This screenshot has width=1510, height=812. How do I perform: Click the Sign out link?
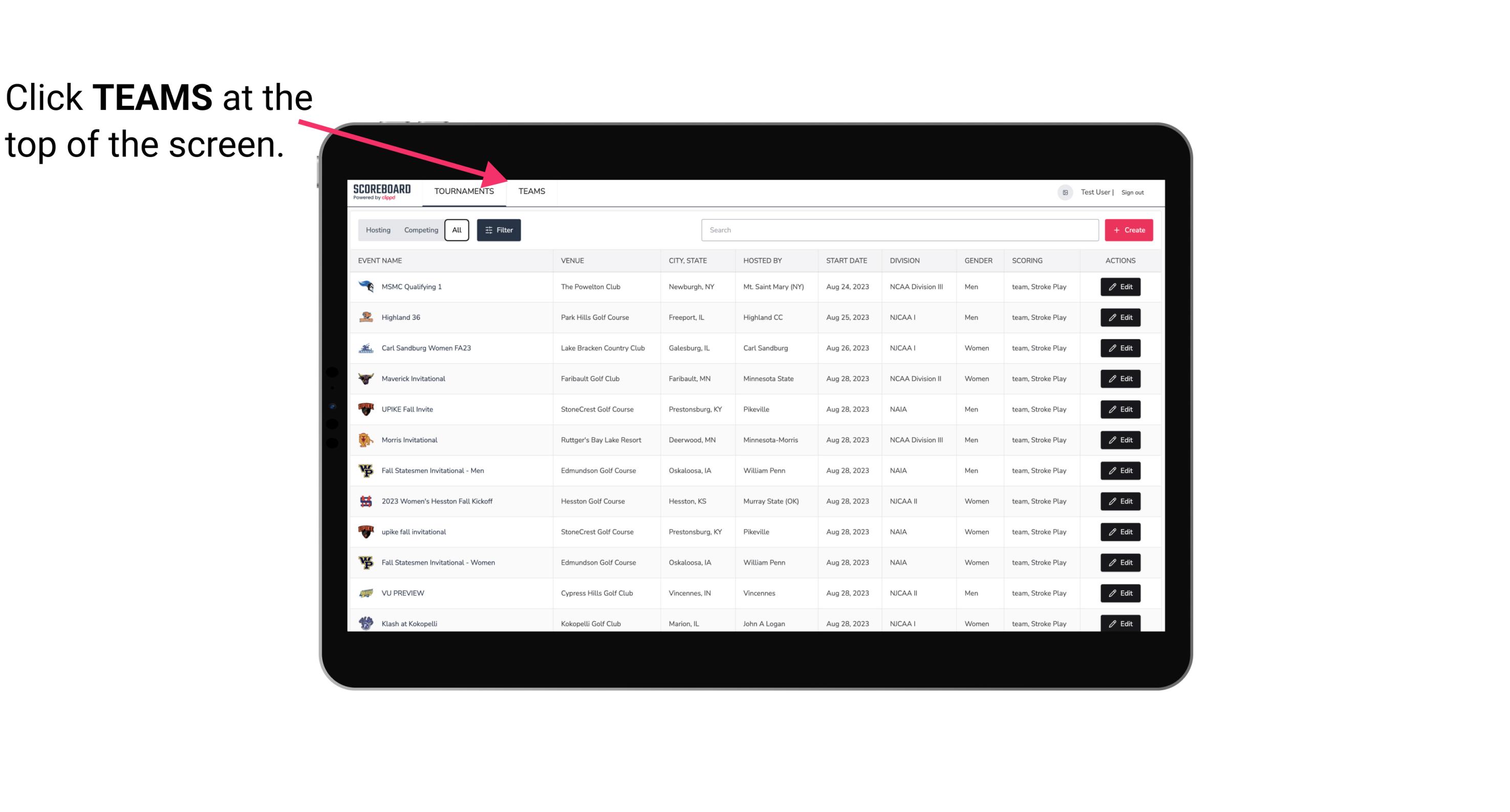pyautogui.click(x=1132, y=191)
